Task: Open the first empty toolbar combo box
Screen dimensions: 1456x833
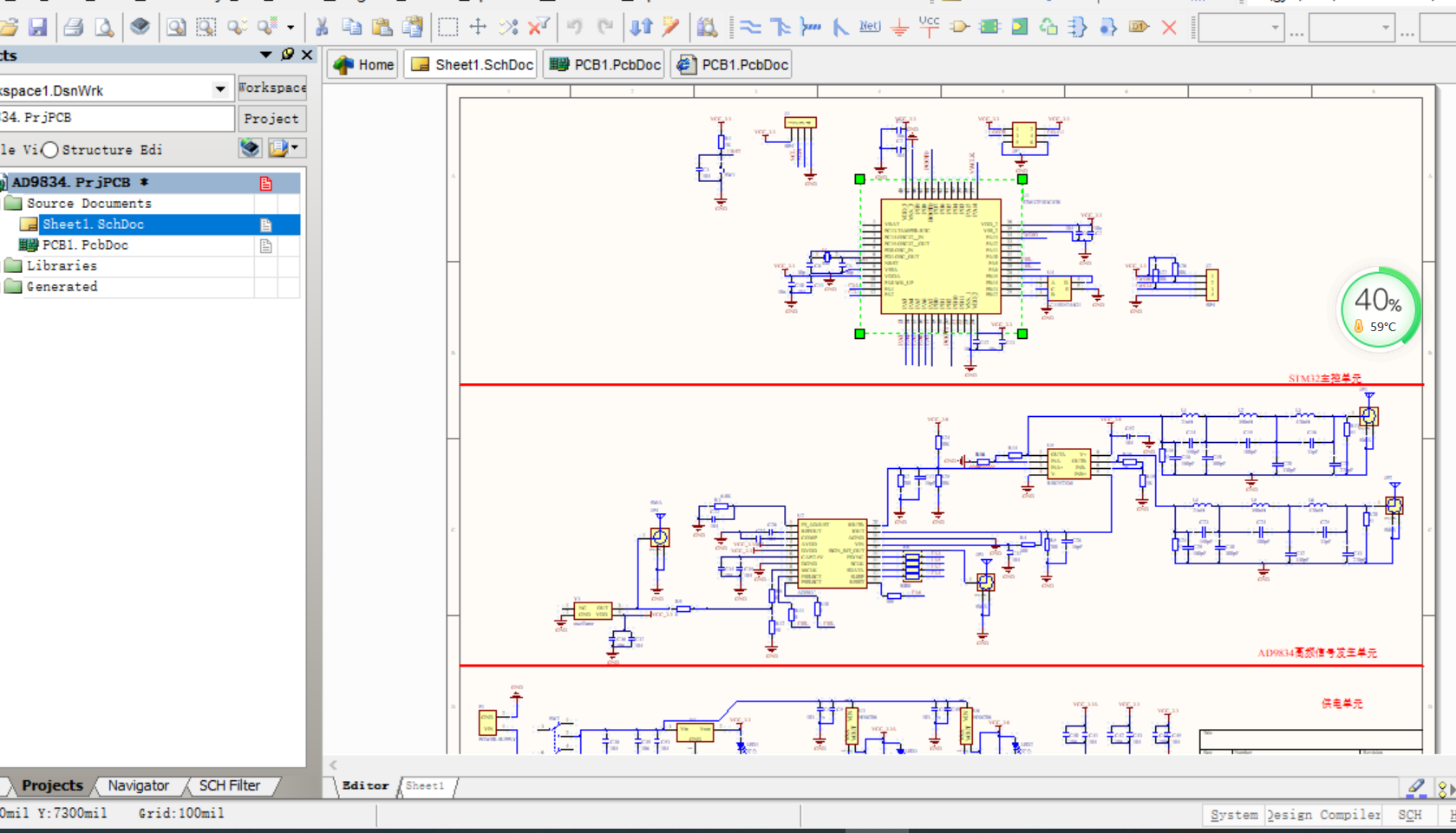Action: pos(1241,28)
